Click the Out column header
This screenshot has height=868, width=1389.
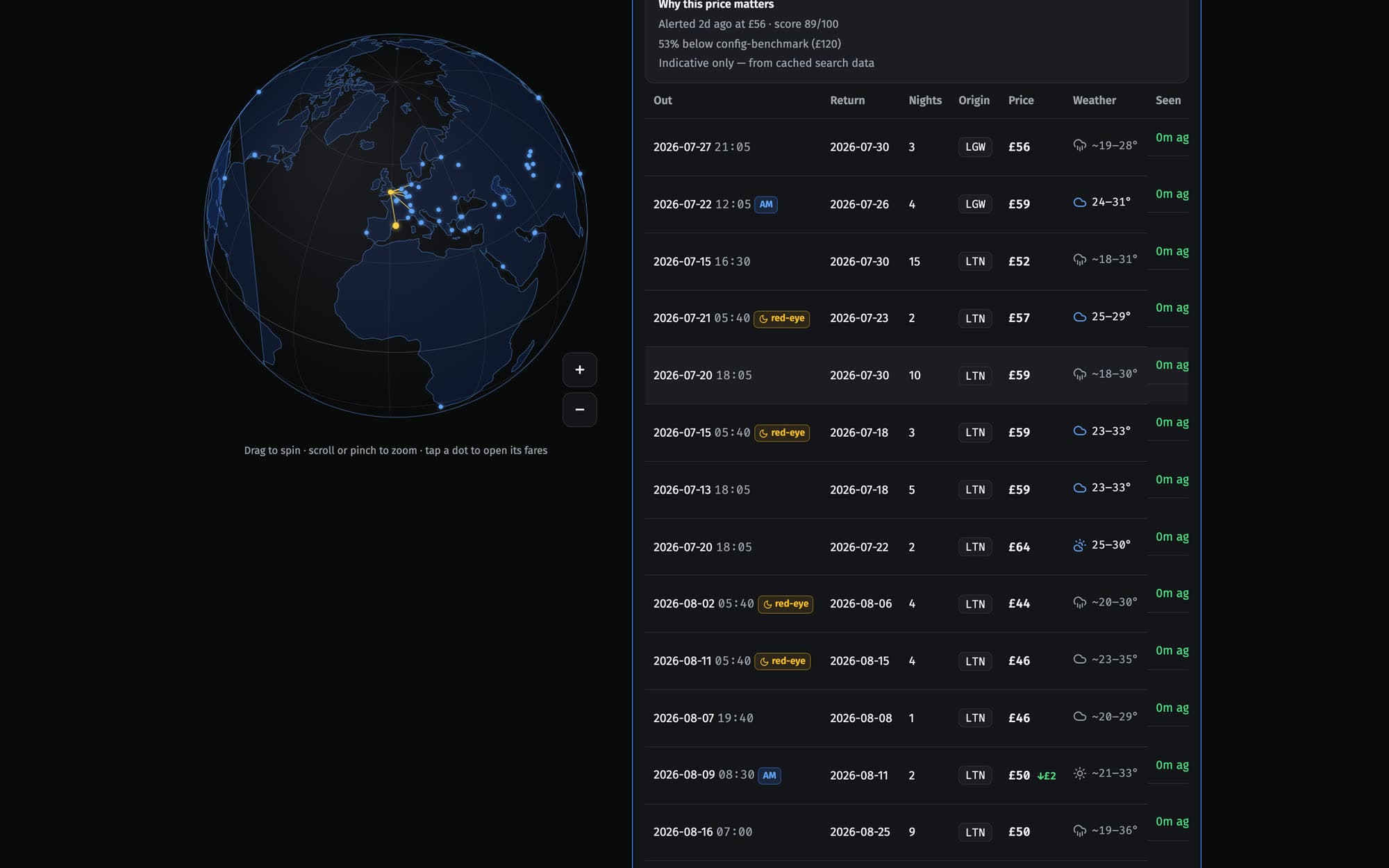tap(663, 100)
